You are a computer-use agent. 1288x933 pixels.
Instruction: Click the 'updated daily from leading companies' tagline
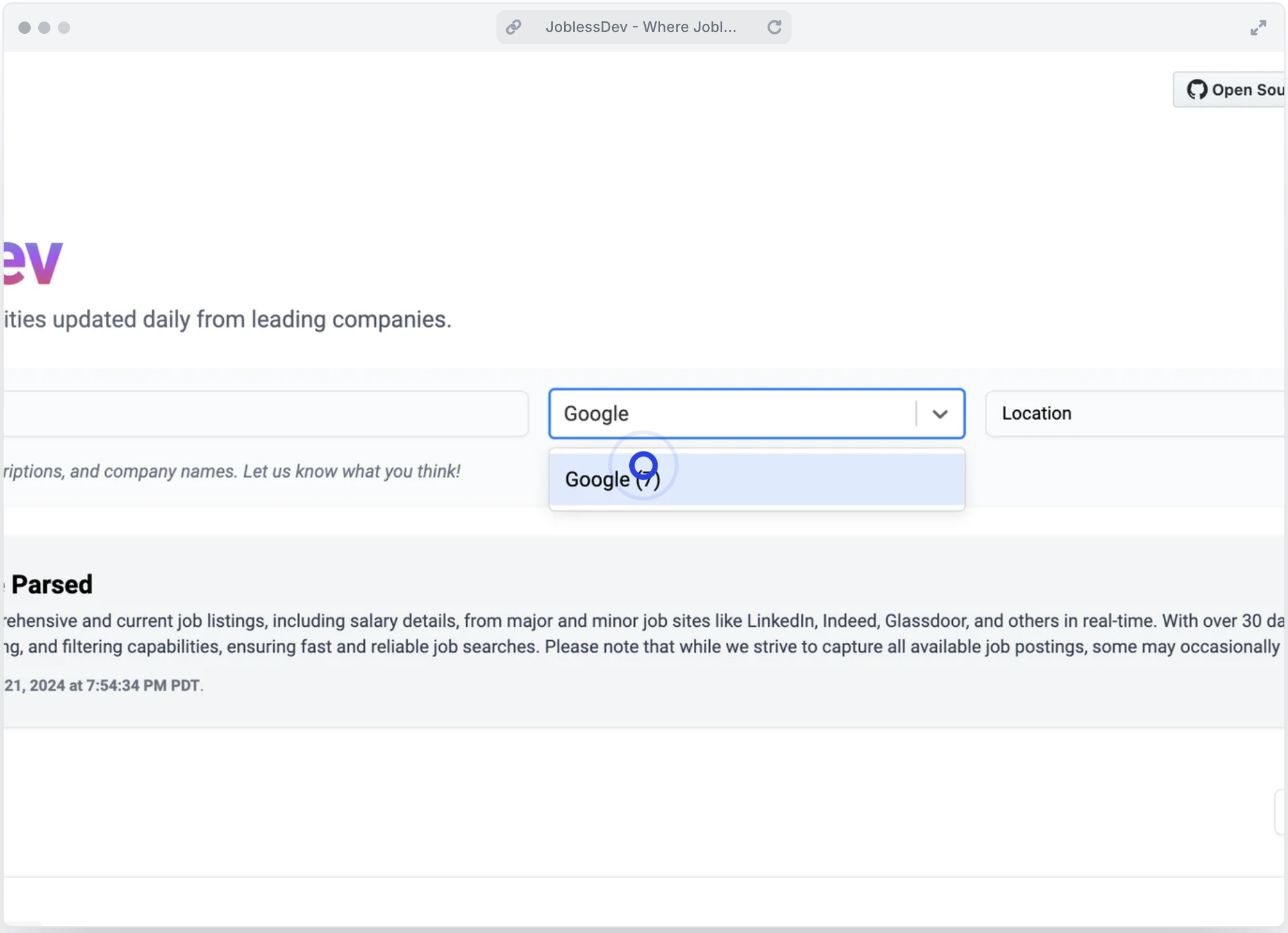pos(252,320)
